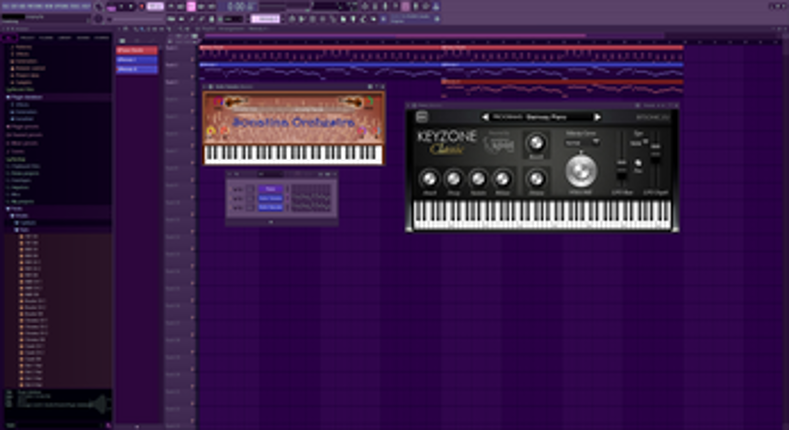The width and height of the screenshot is (789, 430).
Task: Expand the Scores folder in browser
Action: 16,151
